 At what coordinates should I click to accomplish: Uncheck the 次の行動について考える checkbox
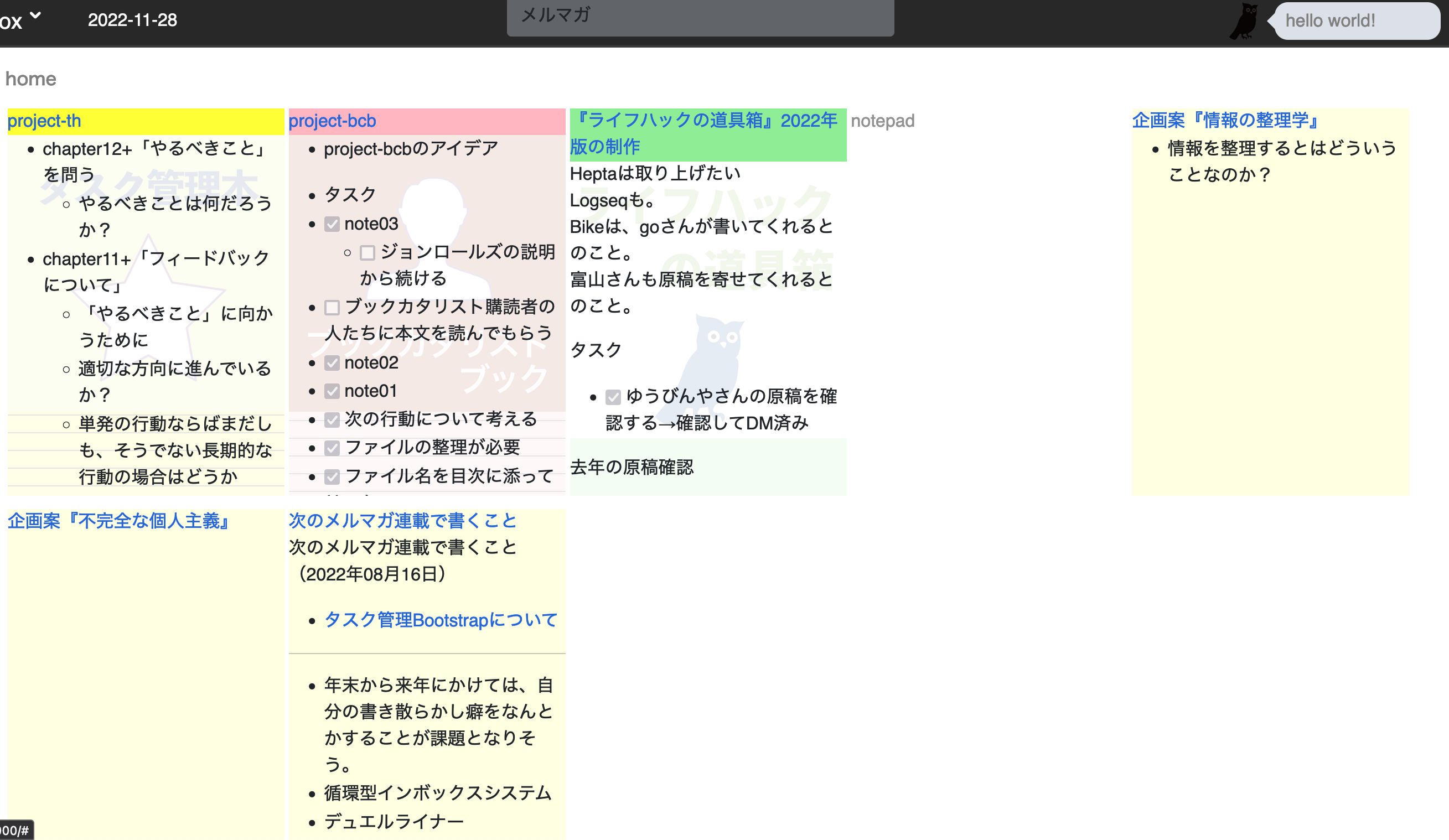tap(332, 419)
